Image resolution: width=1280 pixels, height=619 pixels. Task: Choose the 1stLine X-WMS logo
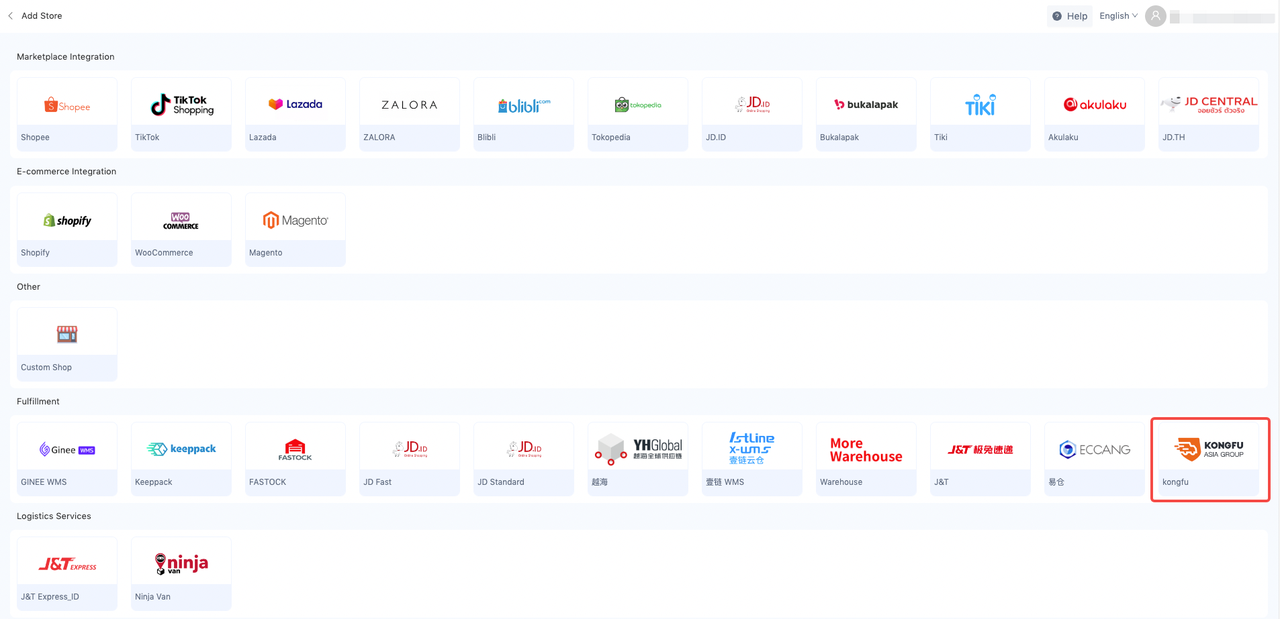[751, 449]
